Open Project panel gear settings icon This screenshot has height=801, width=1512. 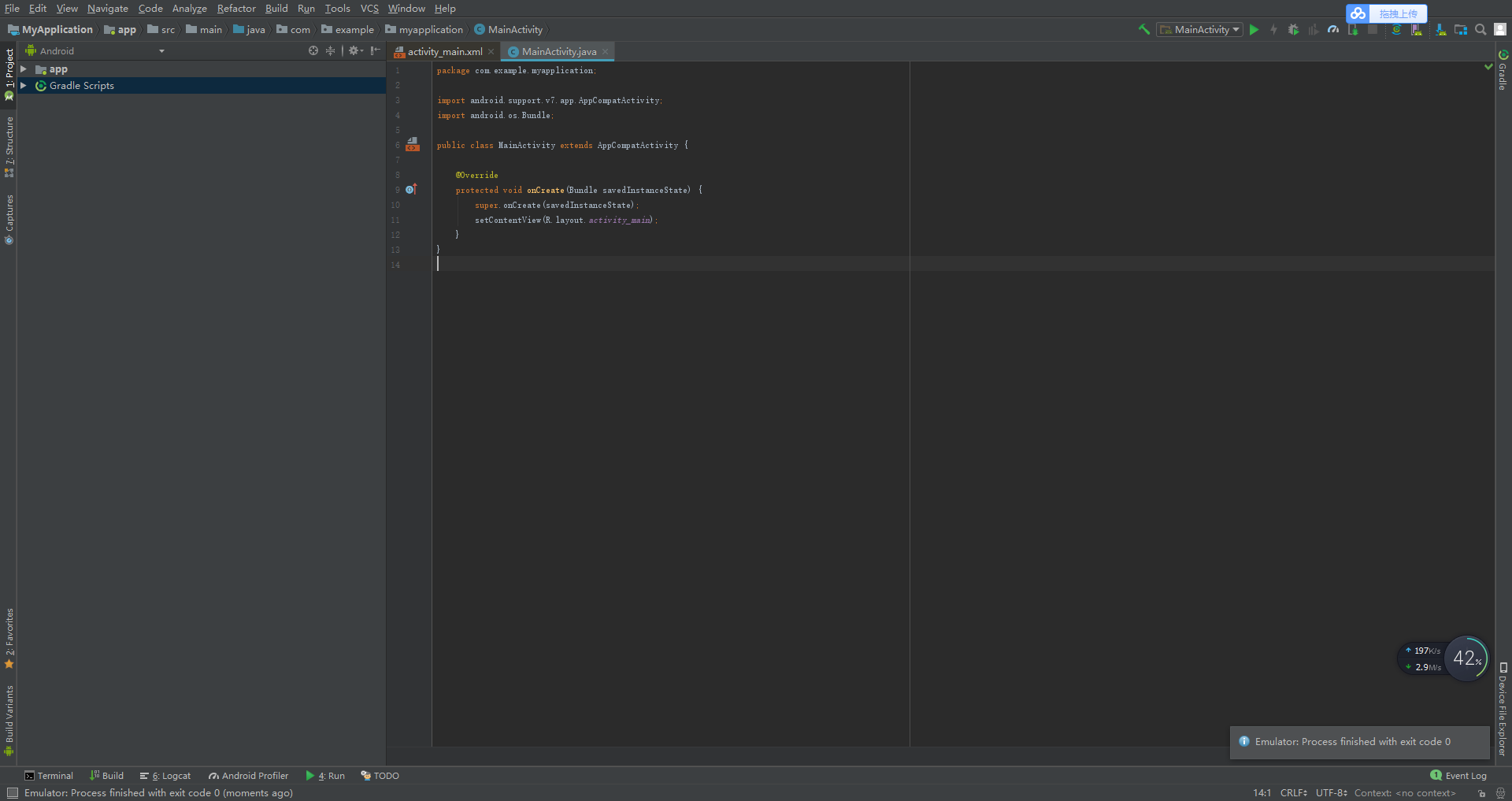[x=355, y=50]
